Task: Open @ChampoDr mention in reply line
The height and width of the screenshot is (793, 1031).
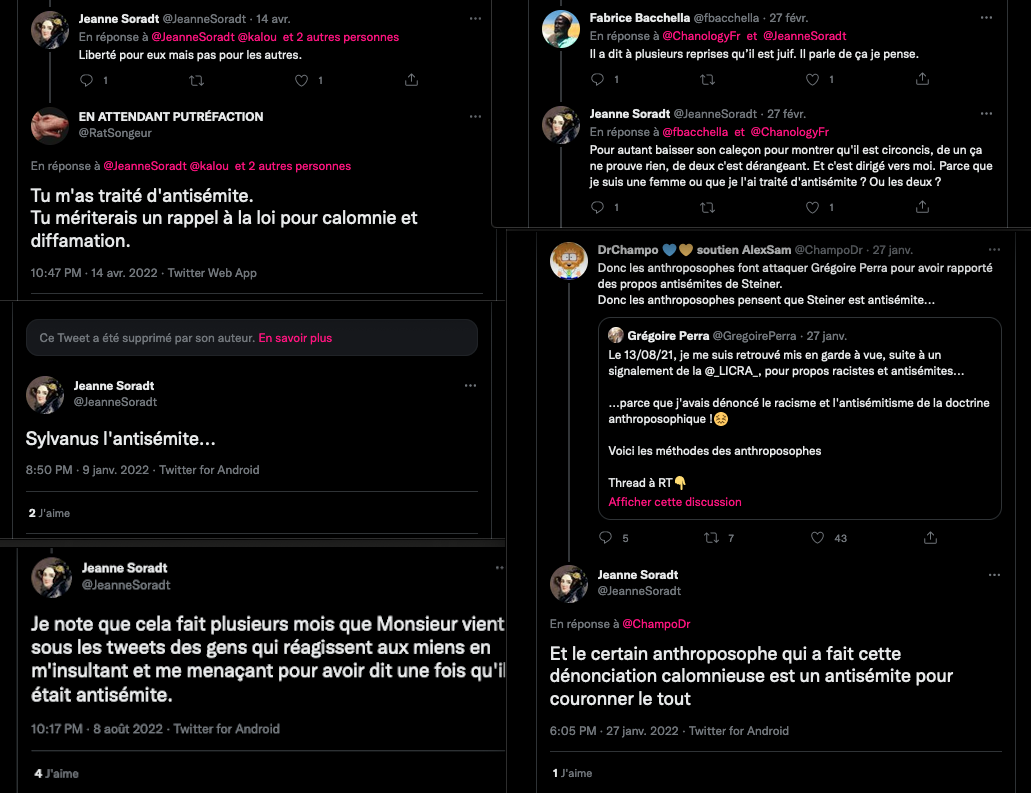Action: [x=656, y=624]
